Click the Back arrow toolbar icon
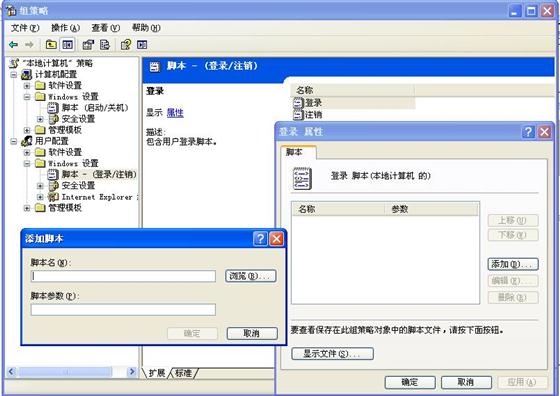The height and width of the screenshot is (396, 560). (x=14, y=45)
